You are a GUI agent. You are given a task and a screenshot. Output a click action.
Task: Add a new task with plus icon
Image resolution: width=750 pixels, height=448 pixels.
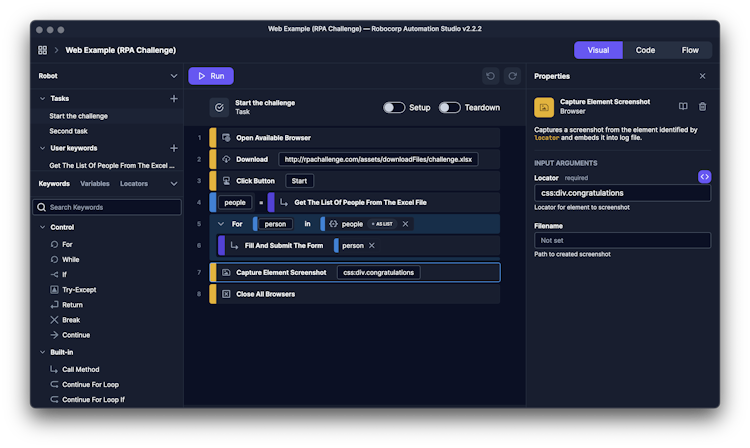(174, 98)
